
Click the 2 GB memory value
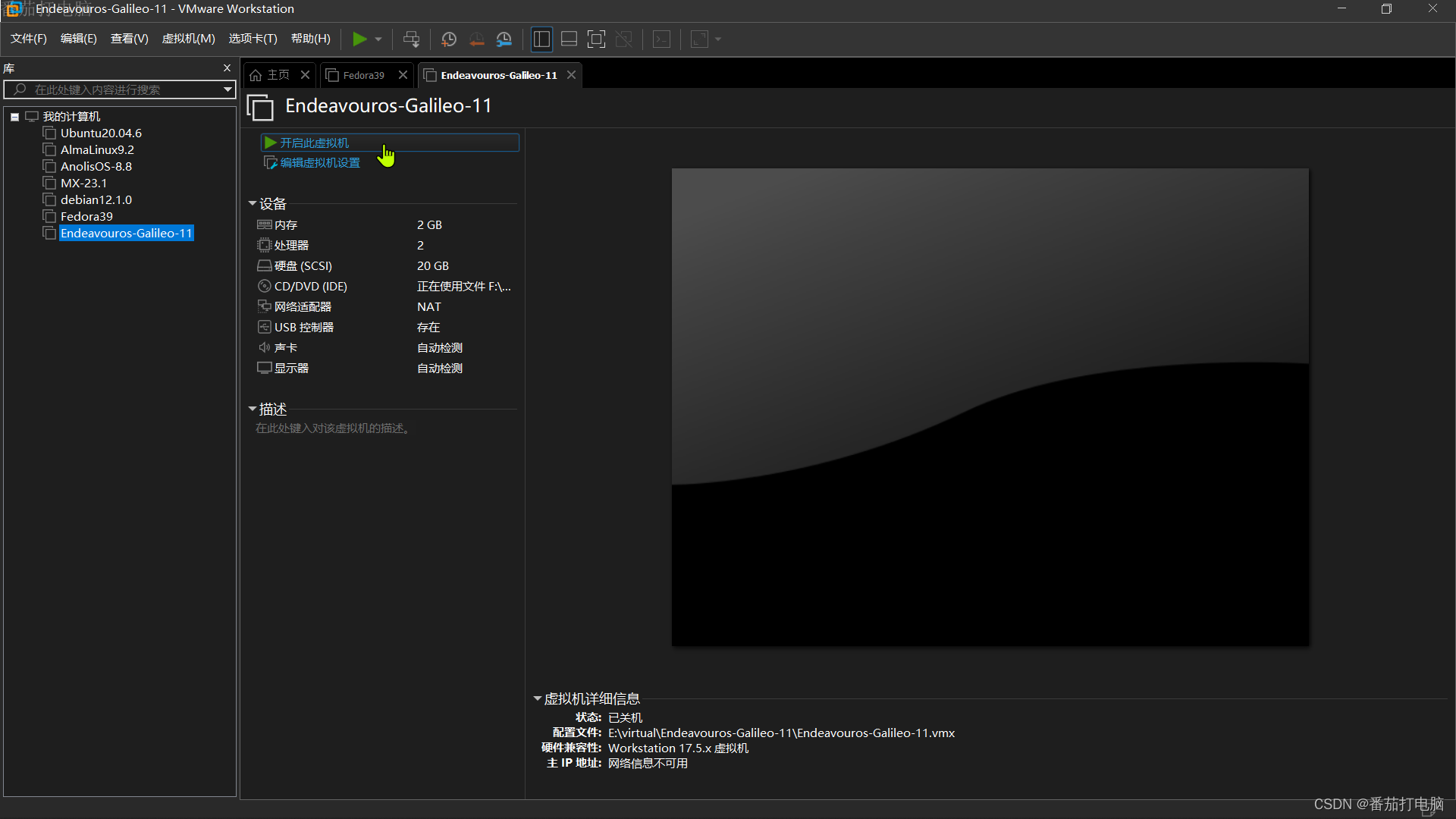429,225
